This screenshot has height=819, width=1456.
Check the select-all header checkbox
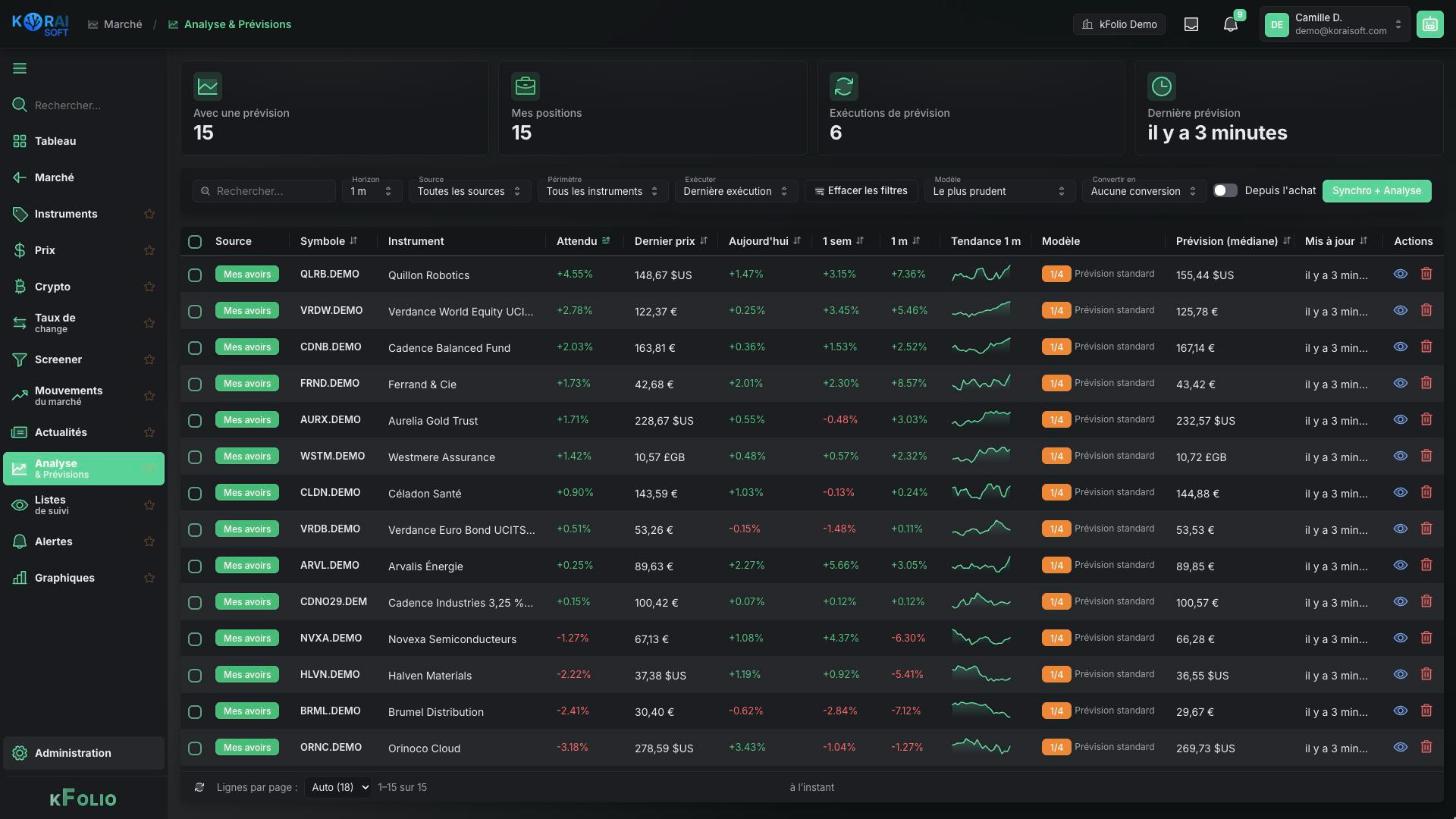[195, 241]
